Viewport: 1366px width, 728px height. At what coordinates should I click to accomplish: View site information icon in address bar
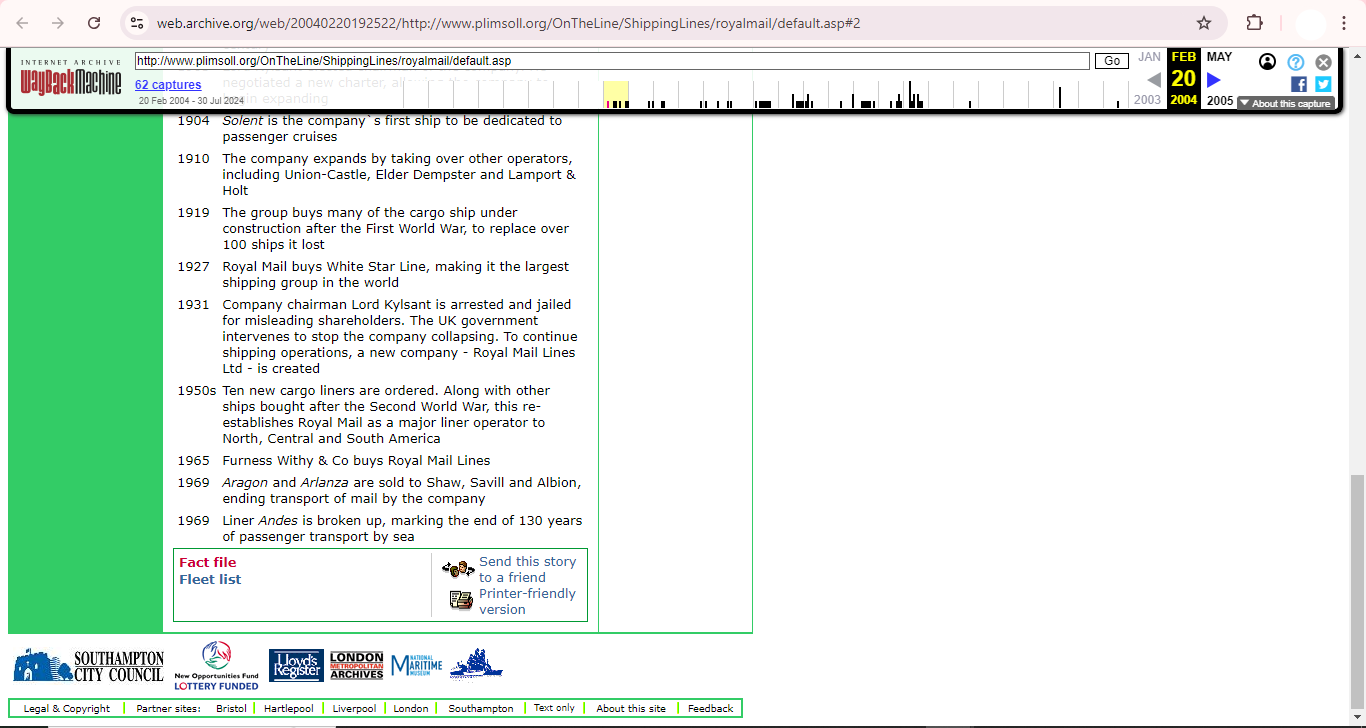click(x=137, y=23)
